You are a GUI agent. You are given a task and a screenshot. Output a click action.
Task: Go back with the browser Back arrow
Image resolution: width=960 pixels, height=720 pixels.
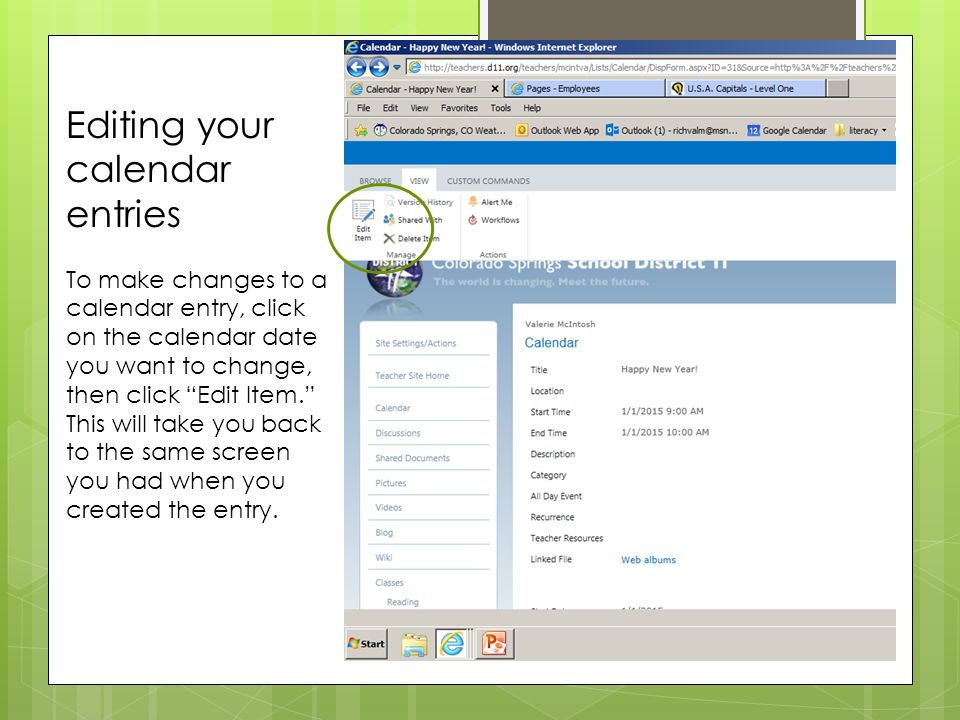tap(357, 67)
